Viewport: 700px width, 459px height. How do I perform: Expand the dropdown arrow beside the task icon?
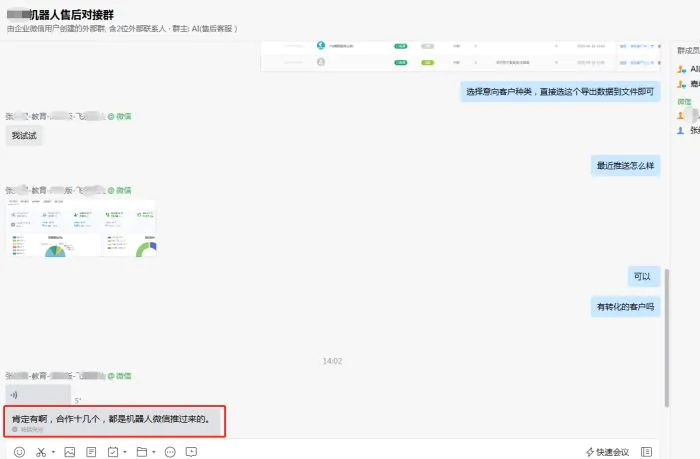click(x=124, y=453)
